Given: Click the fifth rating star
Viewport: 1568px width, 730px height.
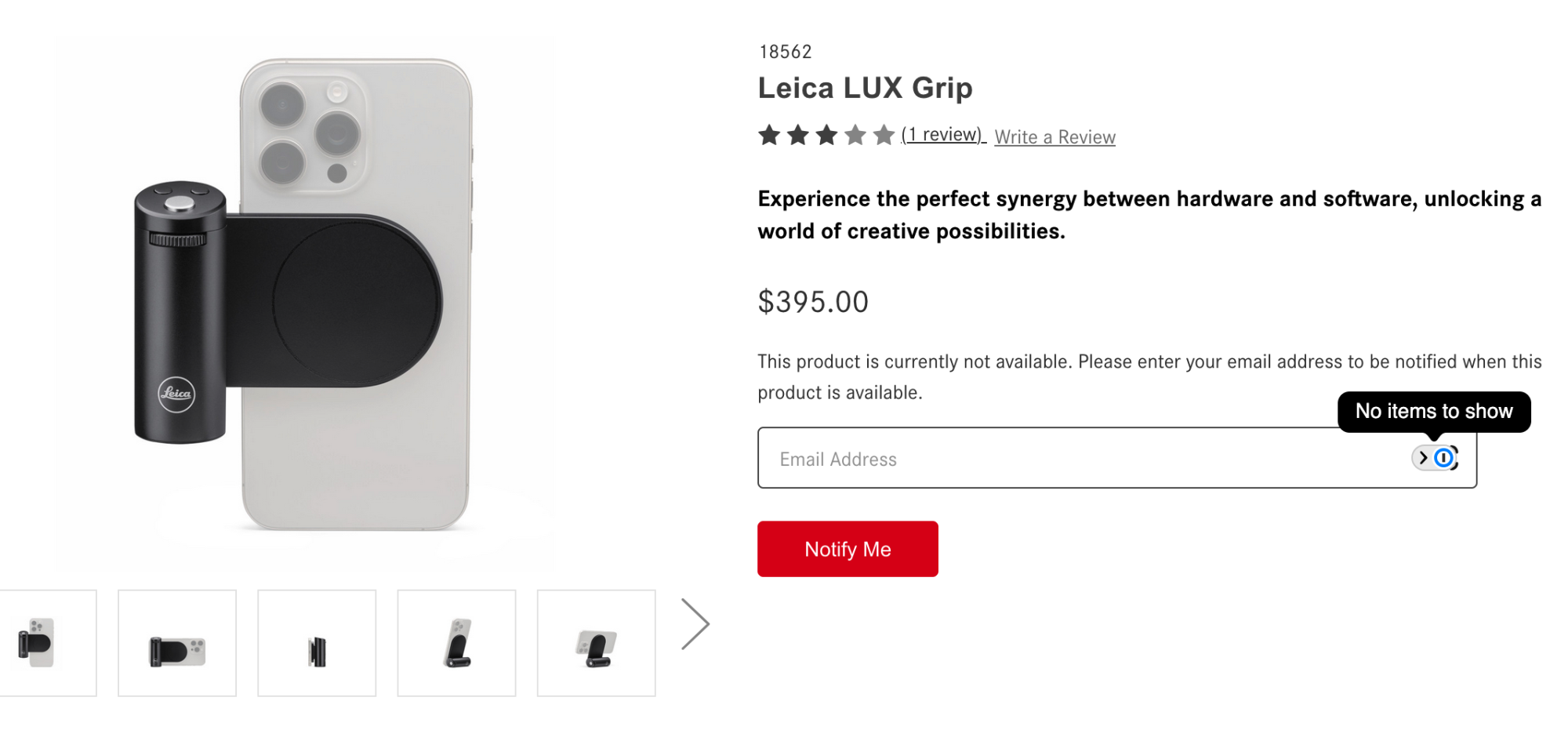Looking at the screenshot, I should (x=884, y=136).
